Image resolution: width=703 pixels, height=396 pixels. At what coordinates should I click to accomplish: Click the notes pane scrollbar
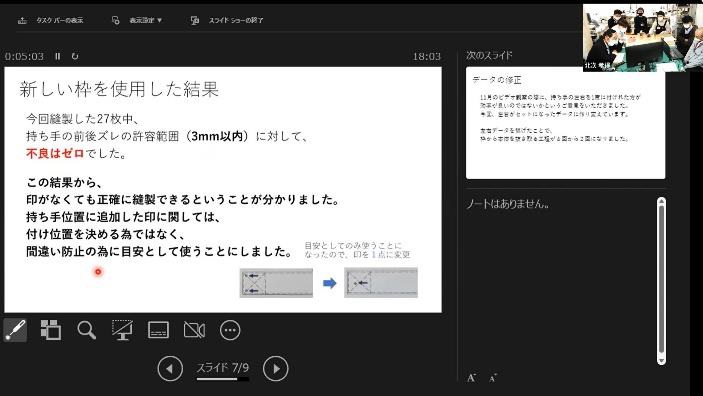coord(661,280)
